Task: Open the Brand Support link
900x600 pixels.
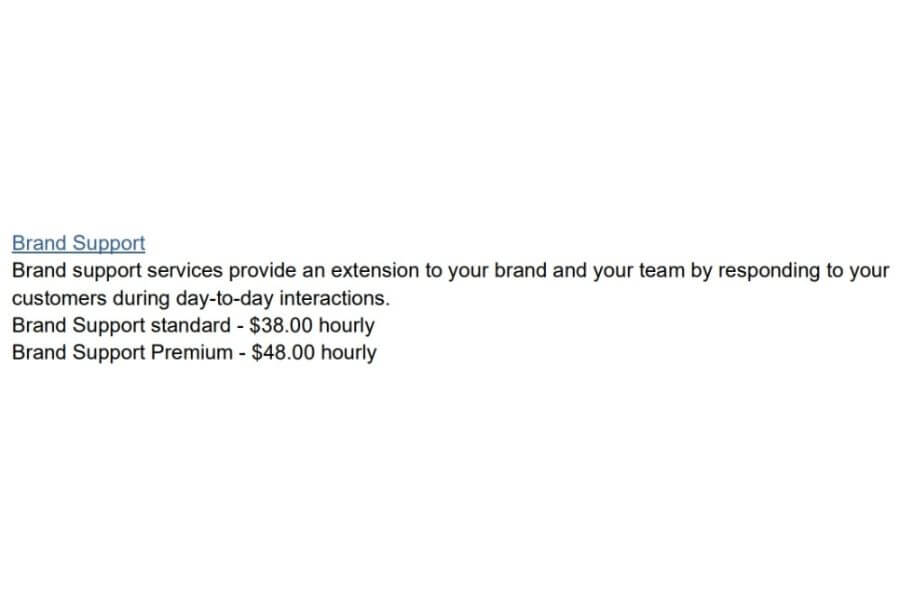Action: (x=79, y=243)
